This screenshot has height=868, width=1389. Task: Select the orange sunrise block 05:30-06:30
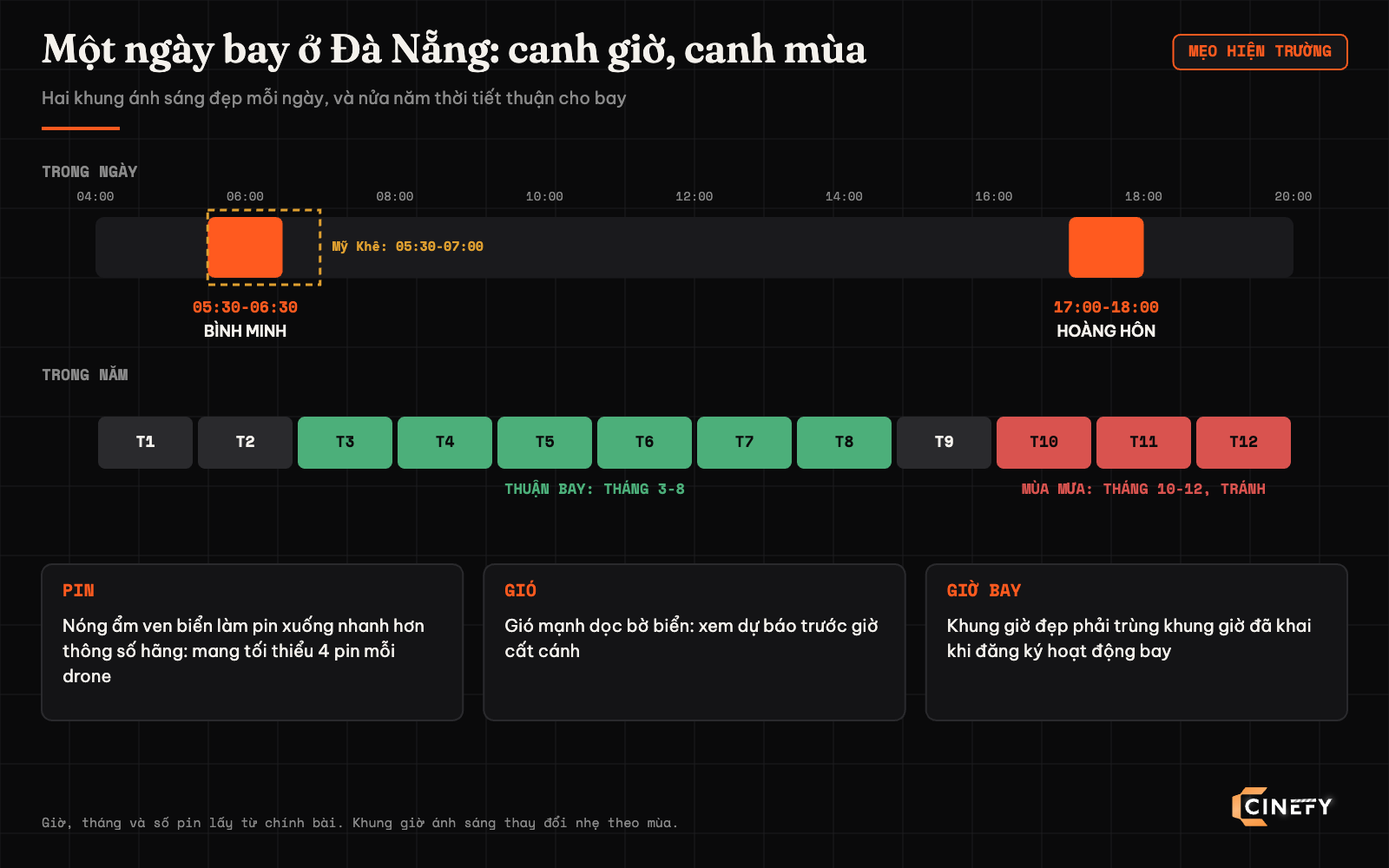[245, 247]
